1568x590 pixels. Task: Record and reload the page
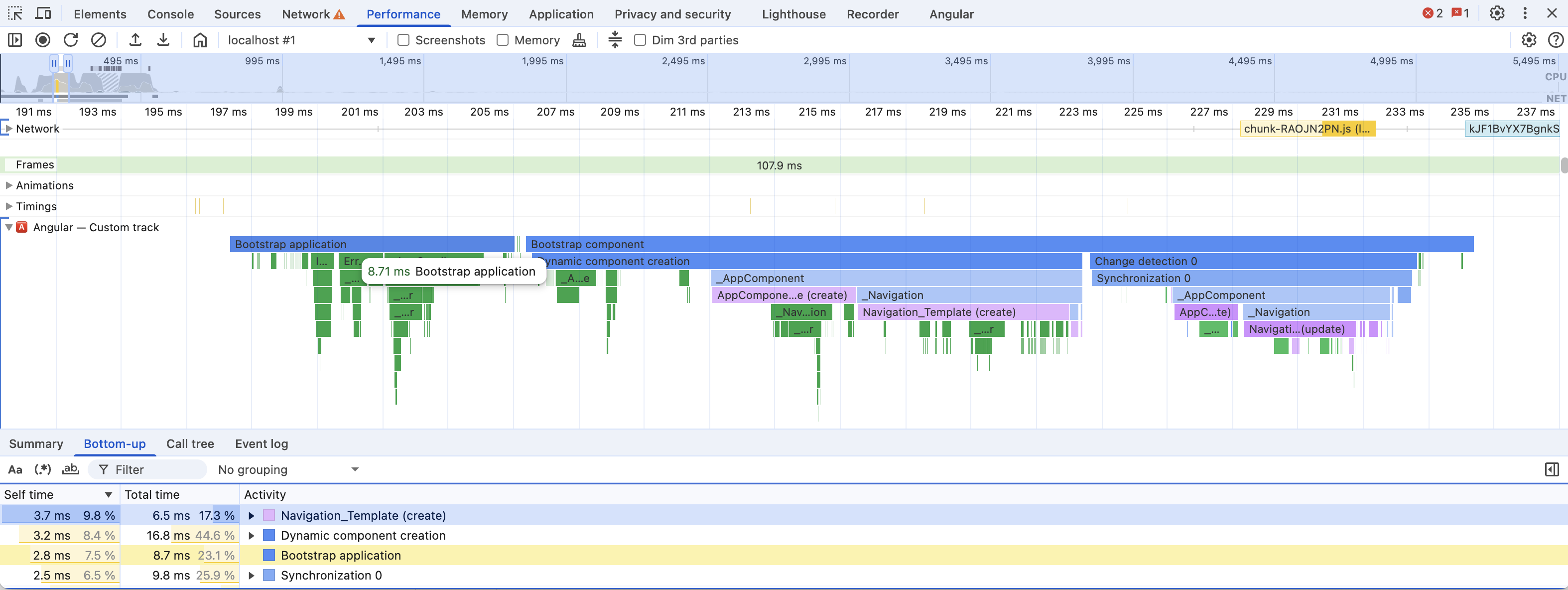click(71, 39)
